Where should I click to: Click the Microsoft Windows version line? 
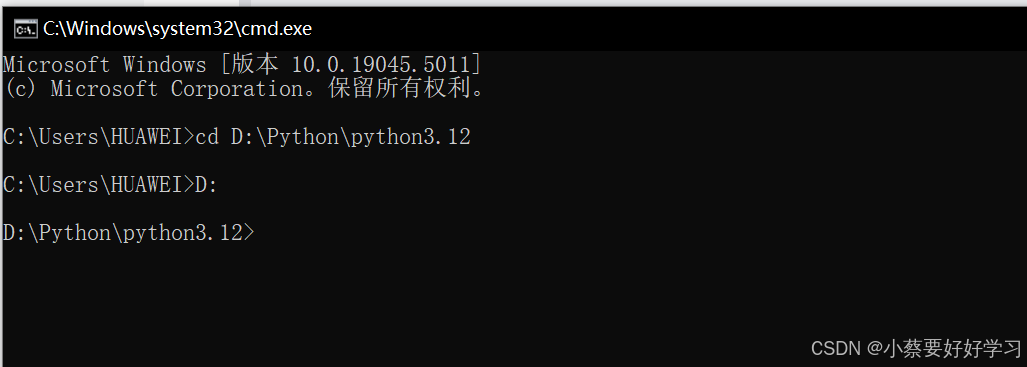(x=242, y=65)
